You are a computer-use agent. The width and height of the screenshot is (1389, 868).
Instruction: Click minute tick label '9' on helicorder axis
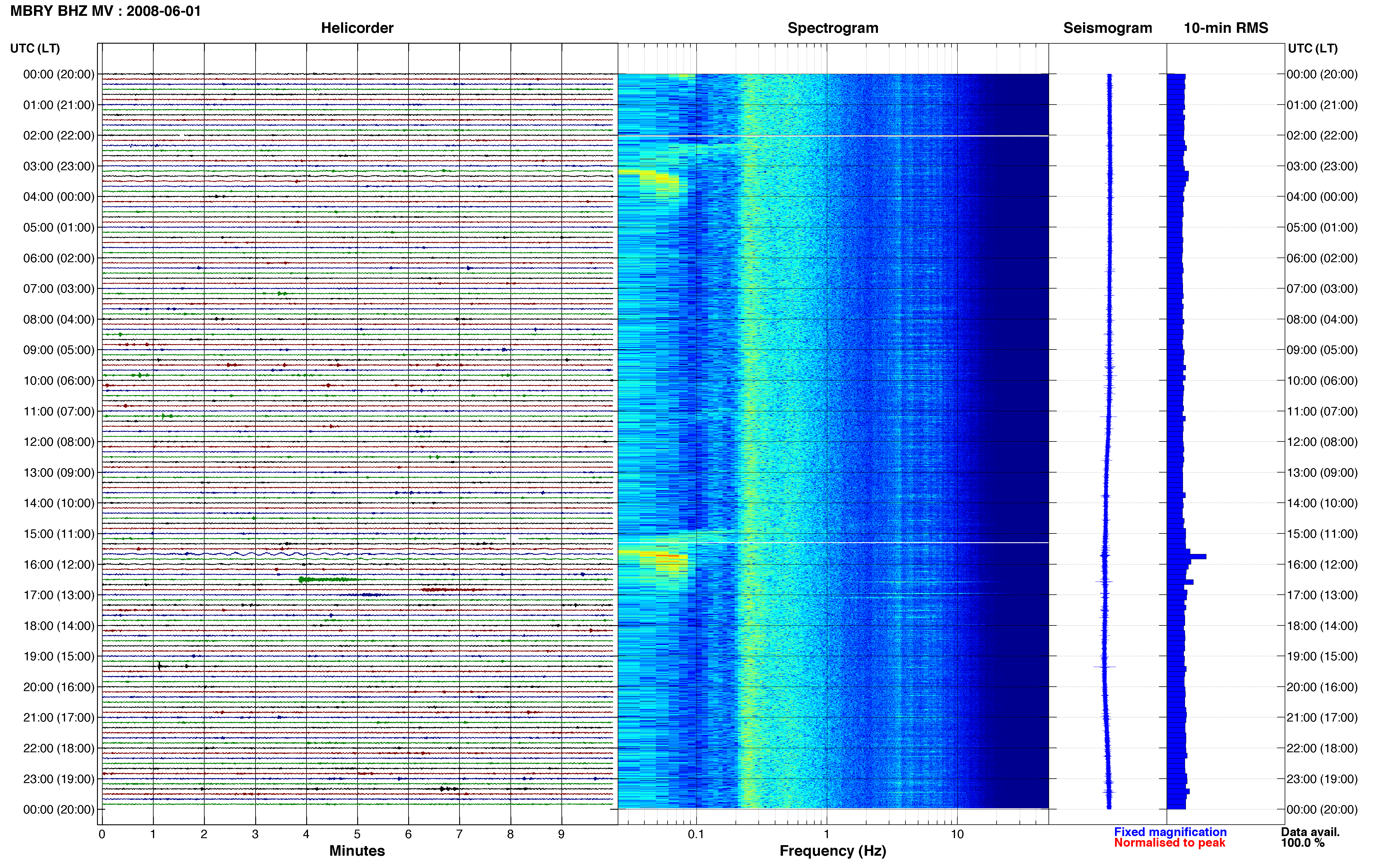click(561, 834)
